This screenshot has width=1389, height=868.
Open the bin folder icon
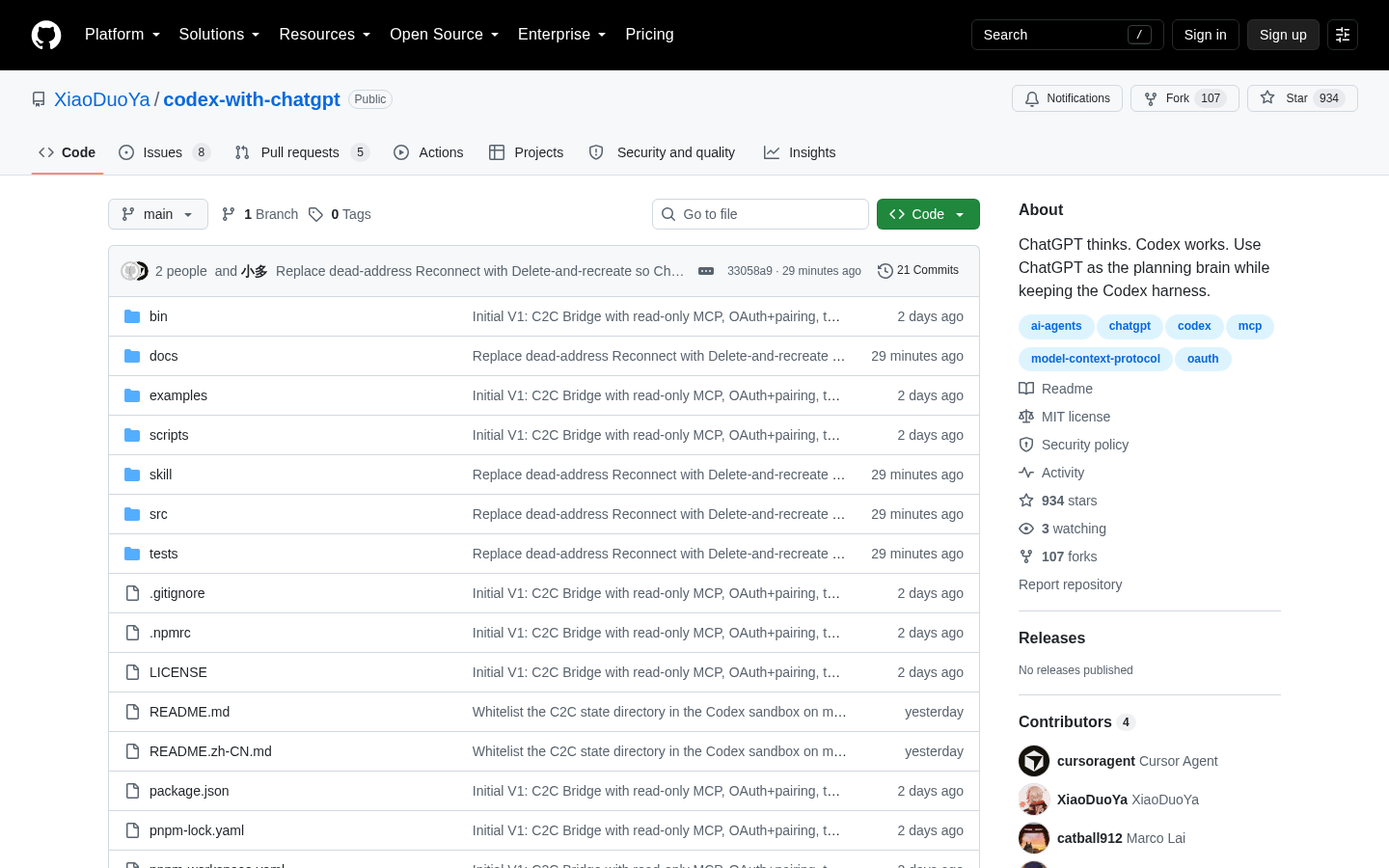(x=132, y=316)
